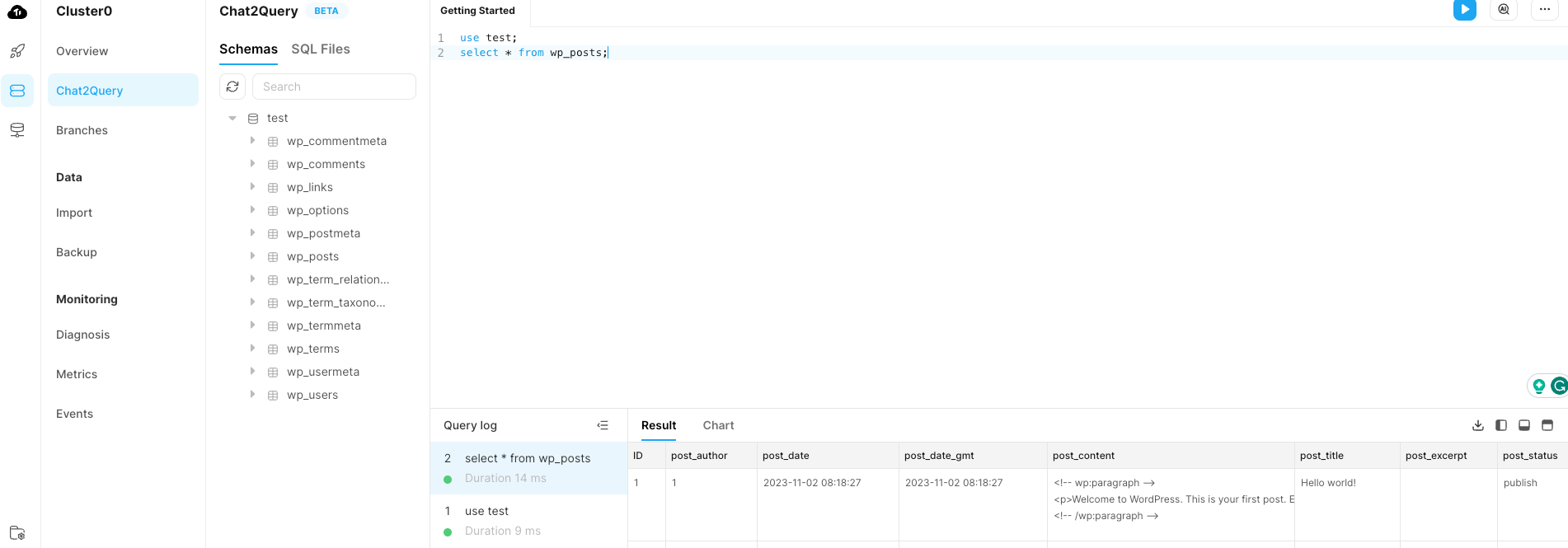Click the wp_posts table icon
Screen dimensions: 1568x548
click(x=273, y=257)
